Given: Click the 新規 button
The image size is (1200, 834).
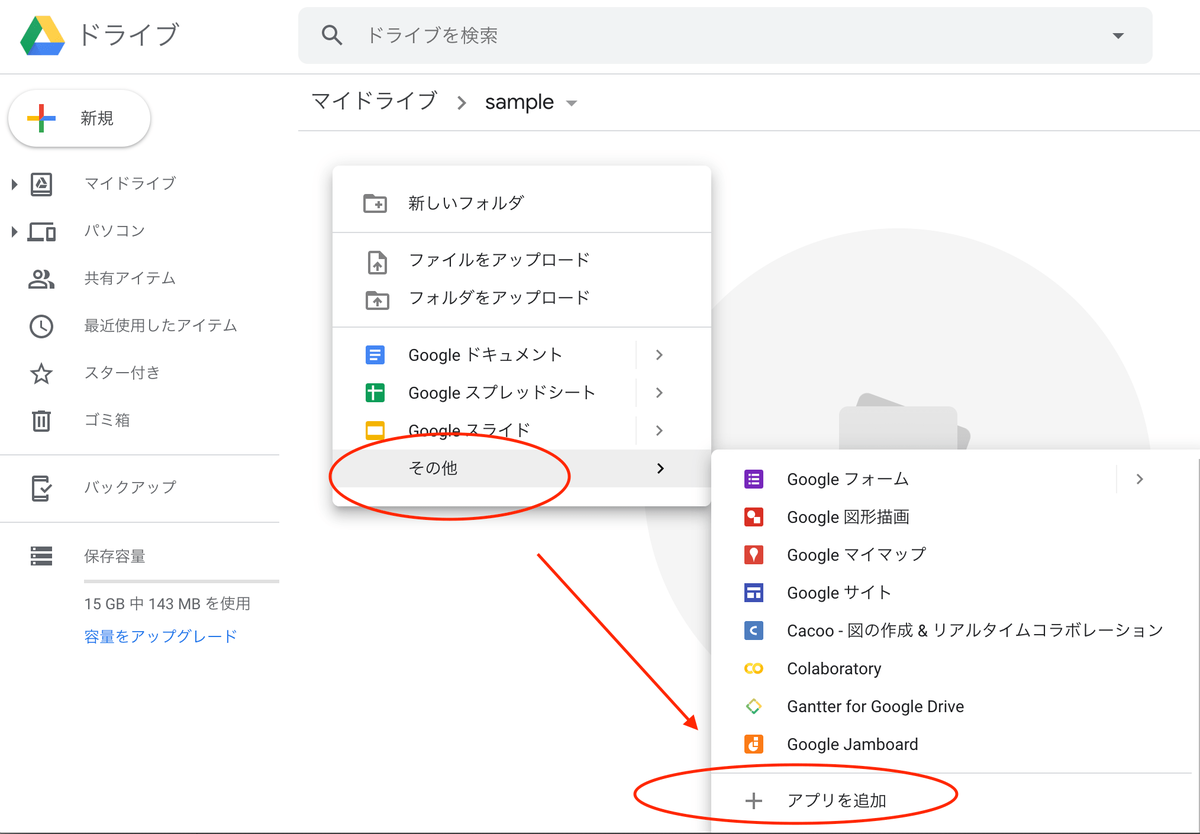Looking at the screenshot, I should pyautogui.click(x=79, y=118).
